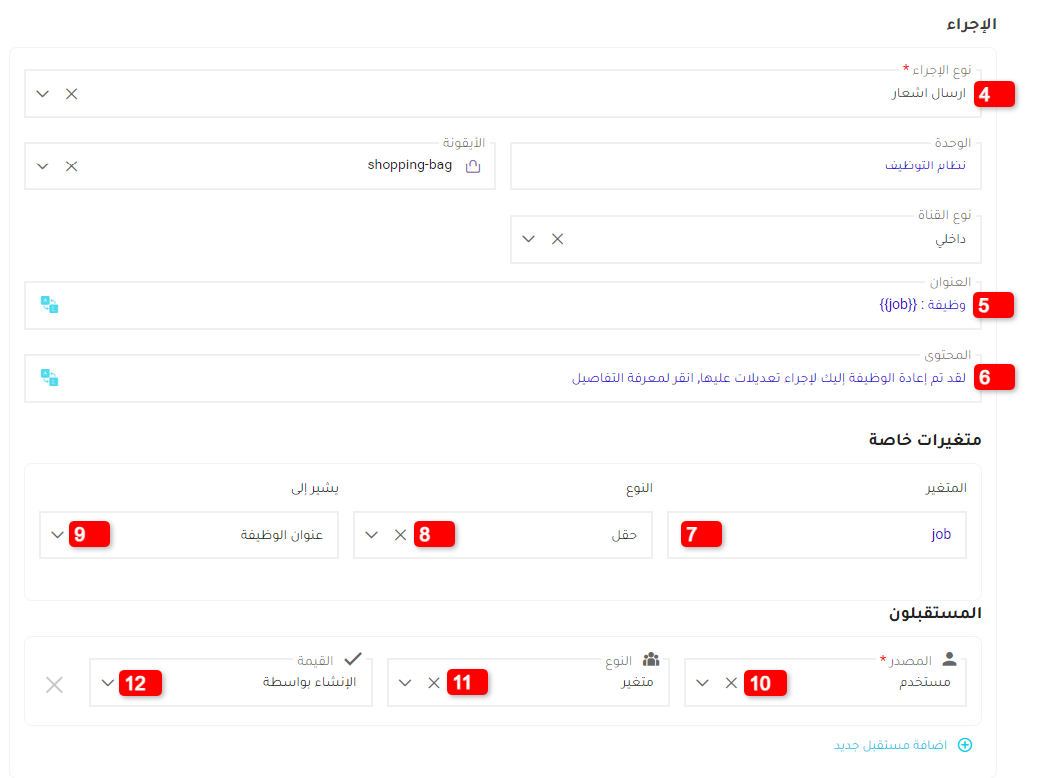The image size is (1038, 778).
Task: Open the translation icon for العنوان field
Action: click(48, 305)
